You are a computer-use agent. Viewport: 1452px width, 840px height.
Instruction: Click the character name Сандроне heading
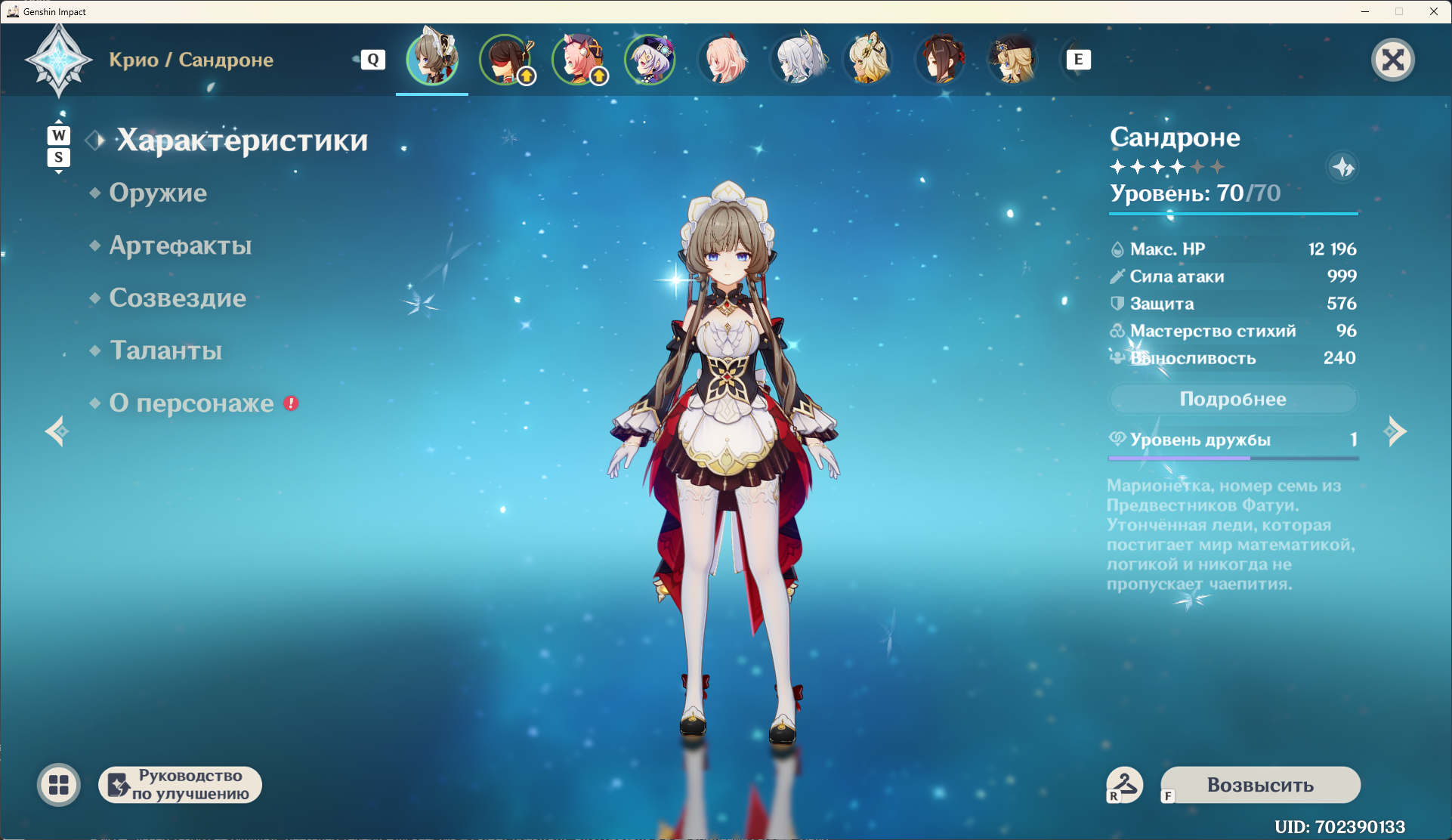click(1175, 137)
